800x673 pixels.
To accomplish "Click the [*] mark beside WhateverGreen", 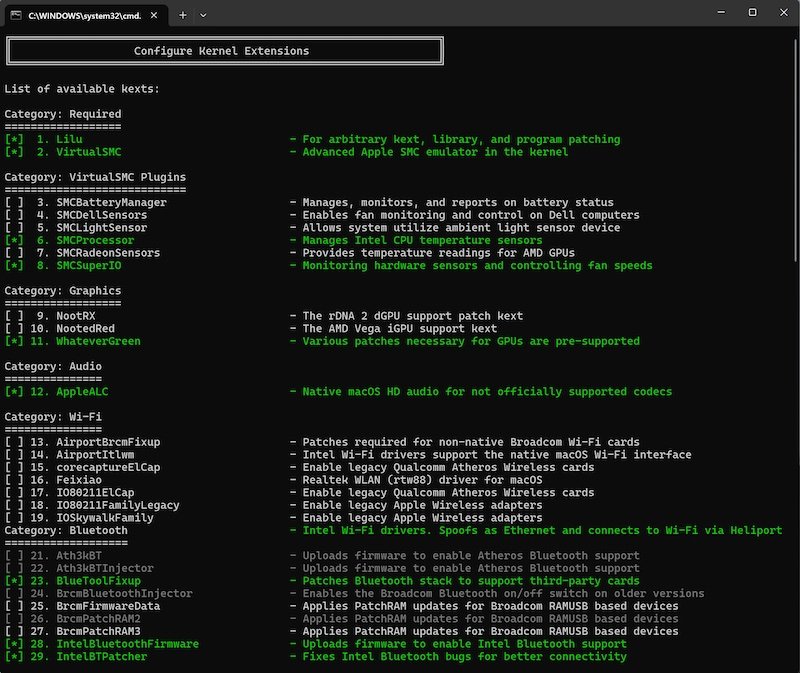I will pyautogui.click(x=14, y=341).
